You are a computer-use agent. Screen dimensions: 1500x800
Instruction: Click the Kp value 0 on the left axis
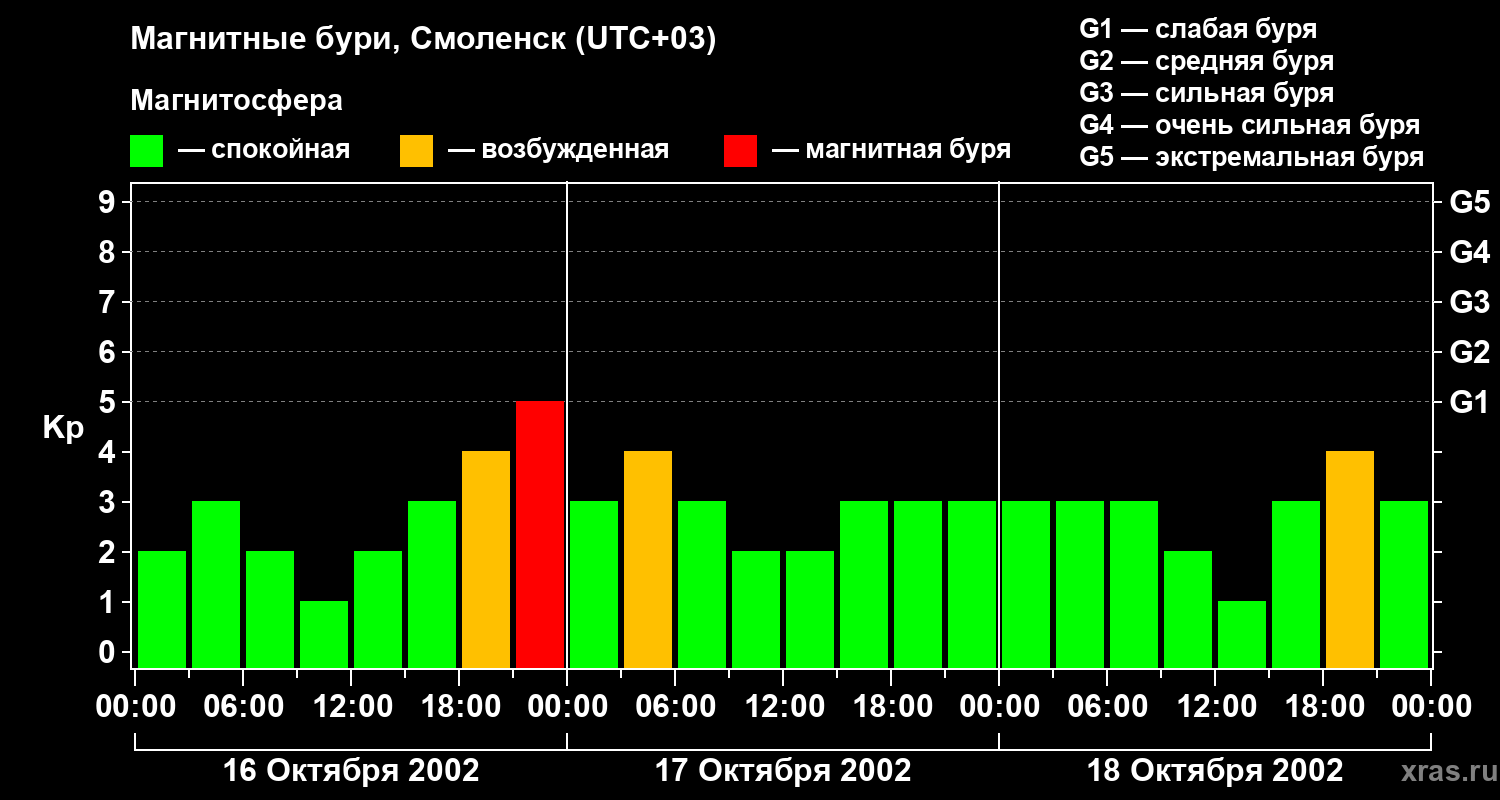[108, 653]
